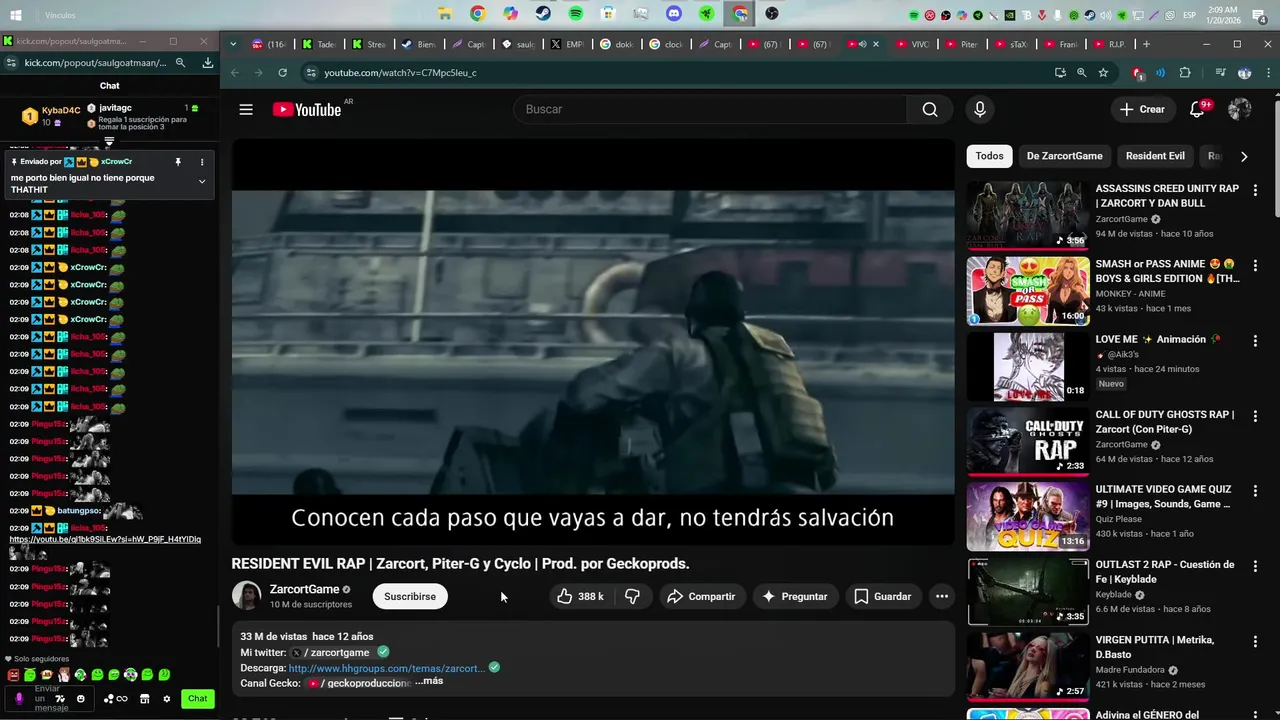This screenshot has width=1280, height=720.
Task: Bookmark this page with the star icon
Action: point(1103,73)
